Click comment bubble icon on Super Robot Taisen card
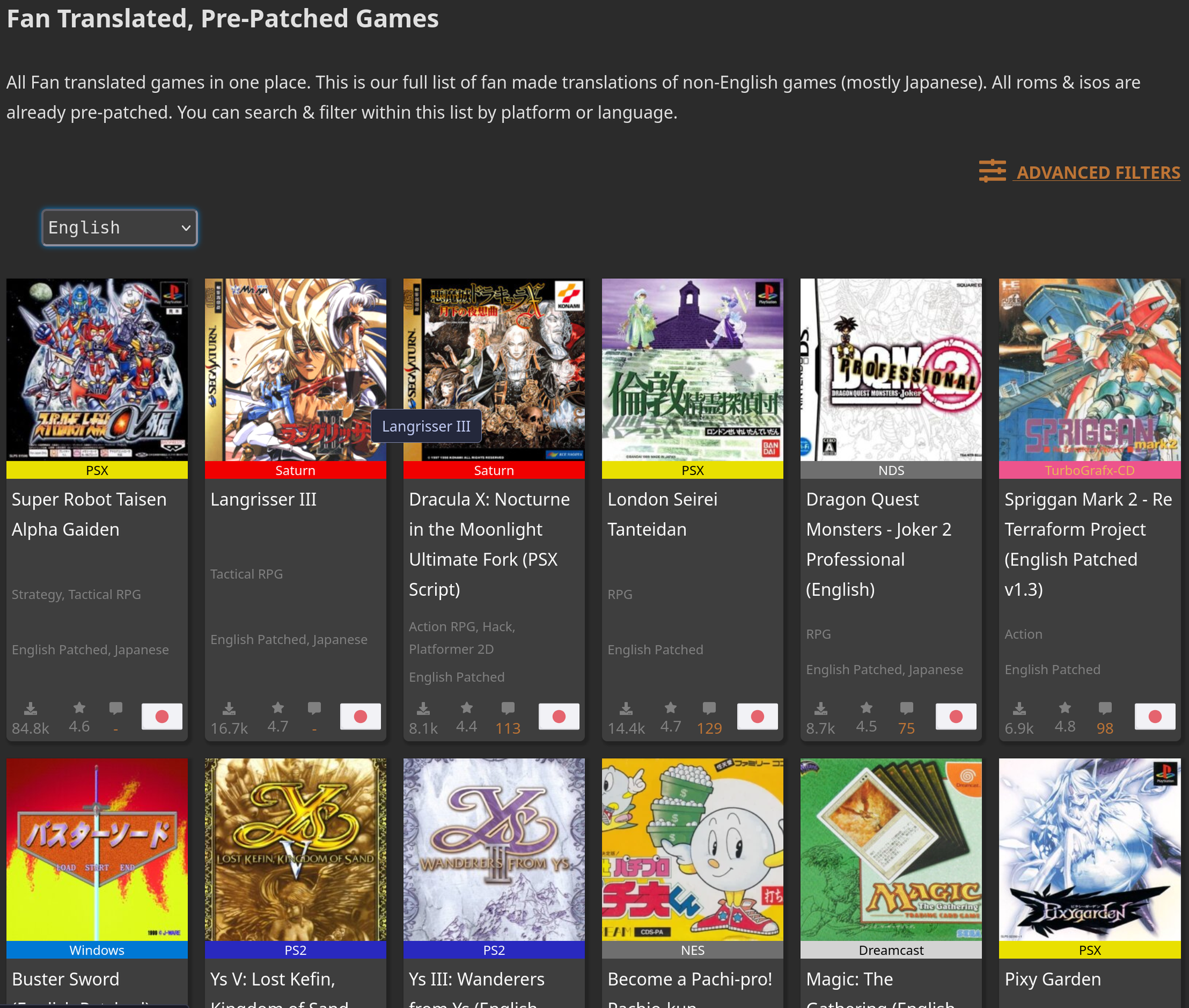The width and height of the screenshot is (1189, 1008). [x=116, y=708]
